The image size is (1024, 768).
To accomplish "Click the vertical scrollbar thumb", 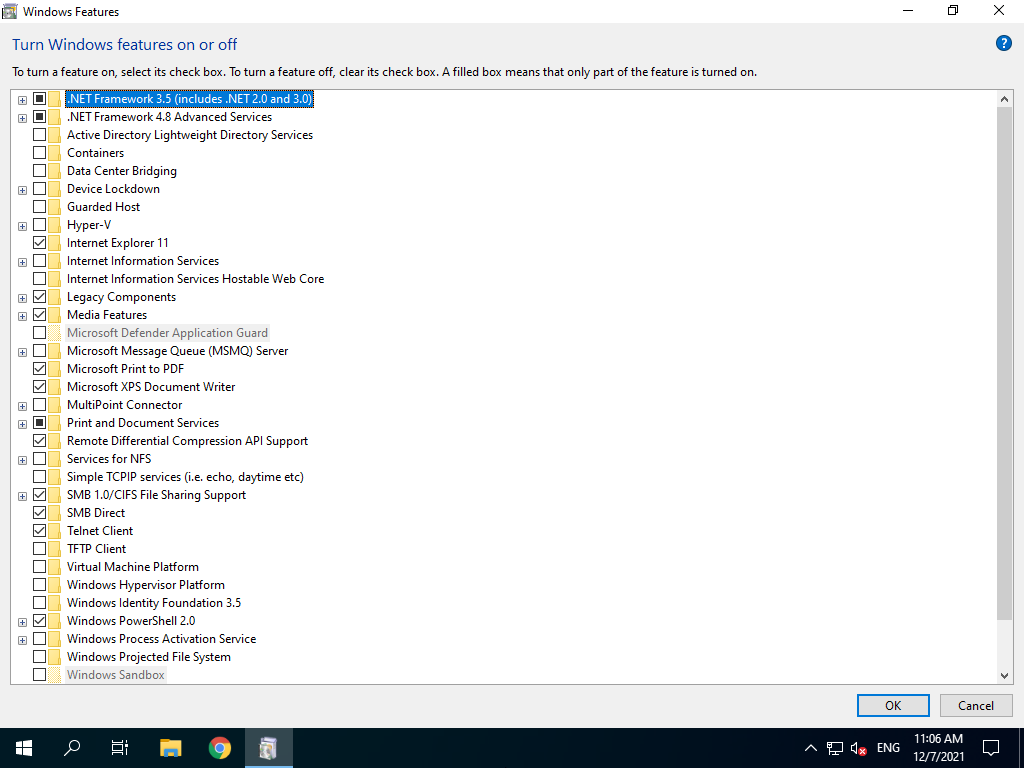I will click(x=1004, y=363).
